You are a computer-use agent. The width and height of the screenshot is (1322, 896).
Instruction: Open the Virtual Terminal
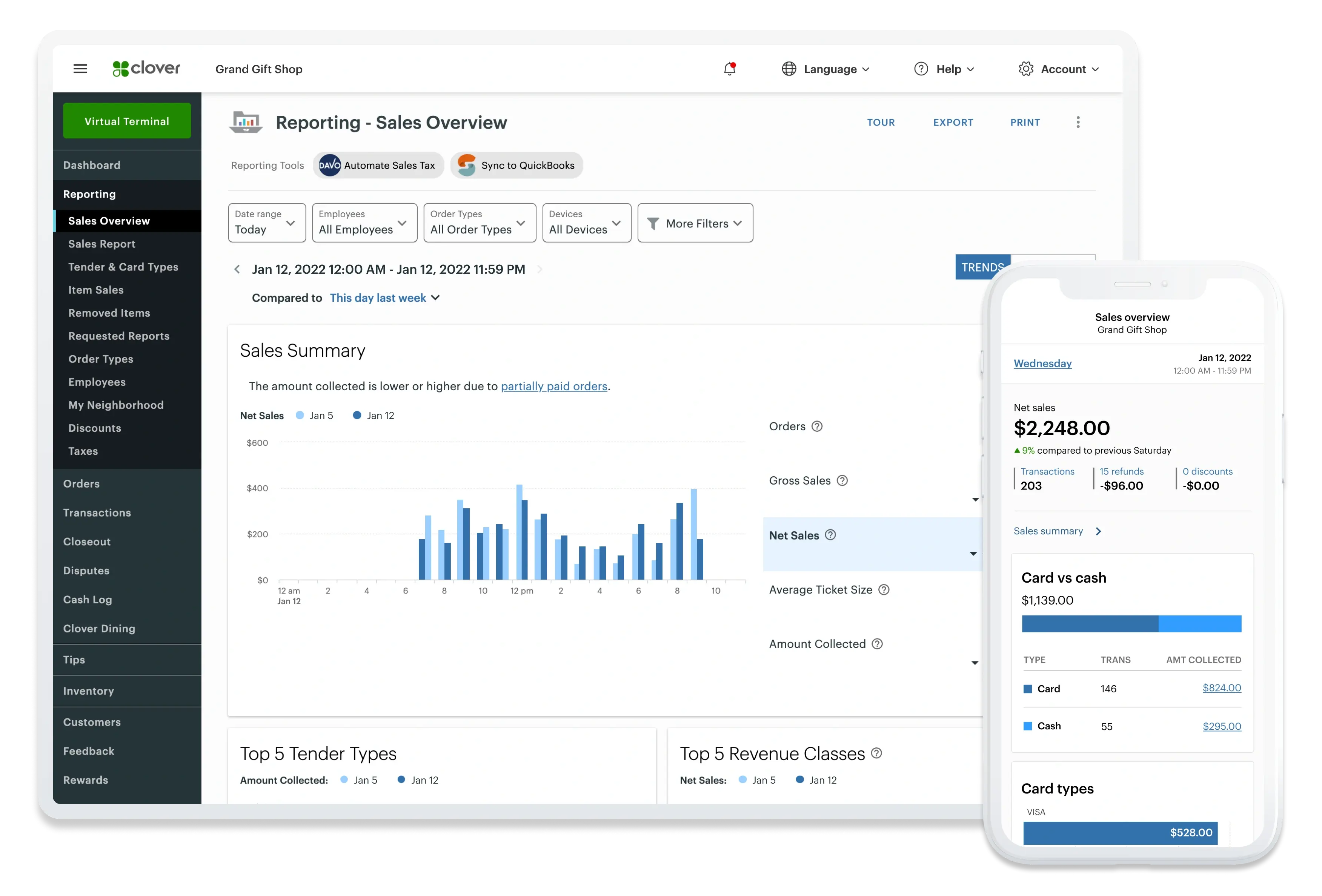coord(126,121)
